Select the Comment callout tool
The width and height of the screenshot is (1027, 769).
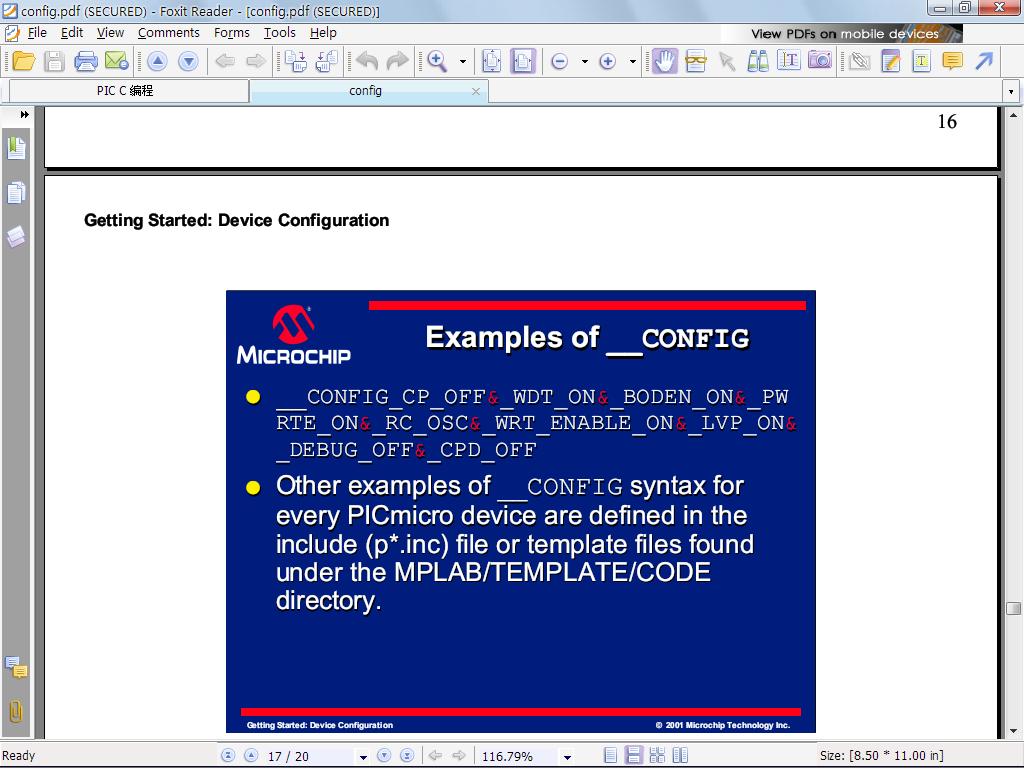(952, 62)
